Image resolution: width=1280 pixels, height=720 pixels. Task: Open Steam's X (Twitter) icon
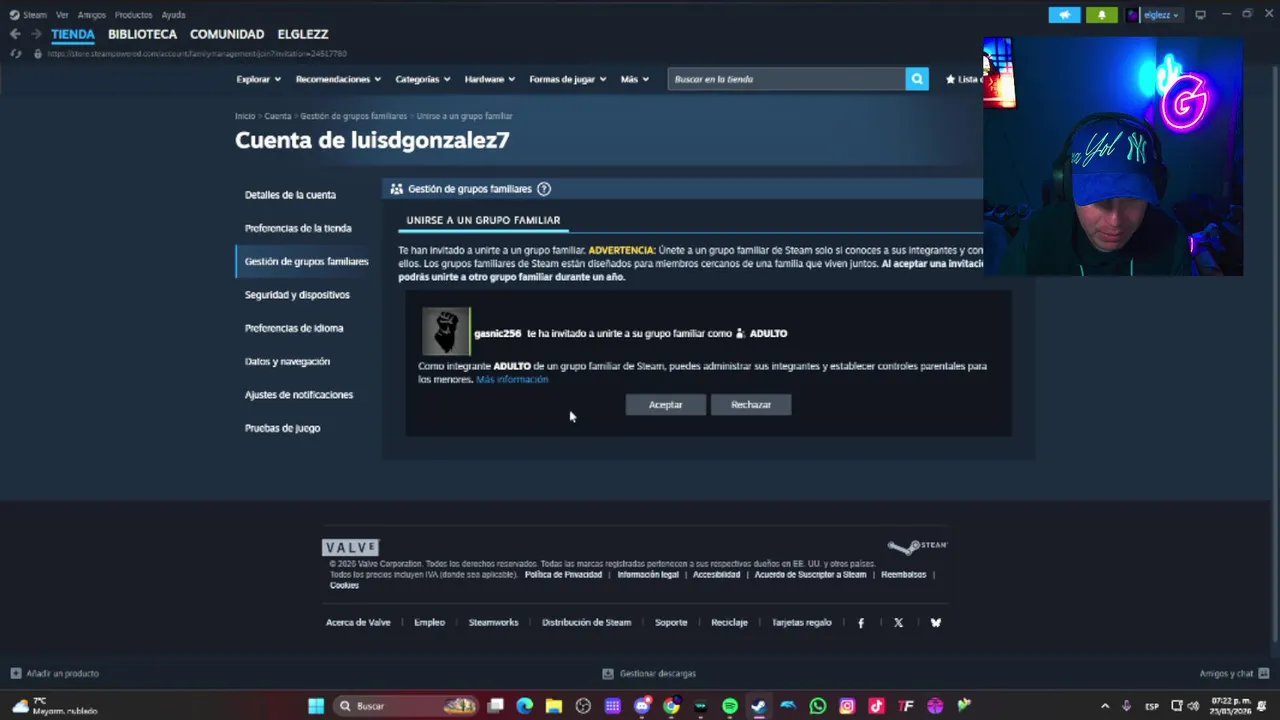point(898,622)
